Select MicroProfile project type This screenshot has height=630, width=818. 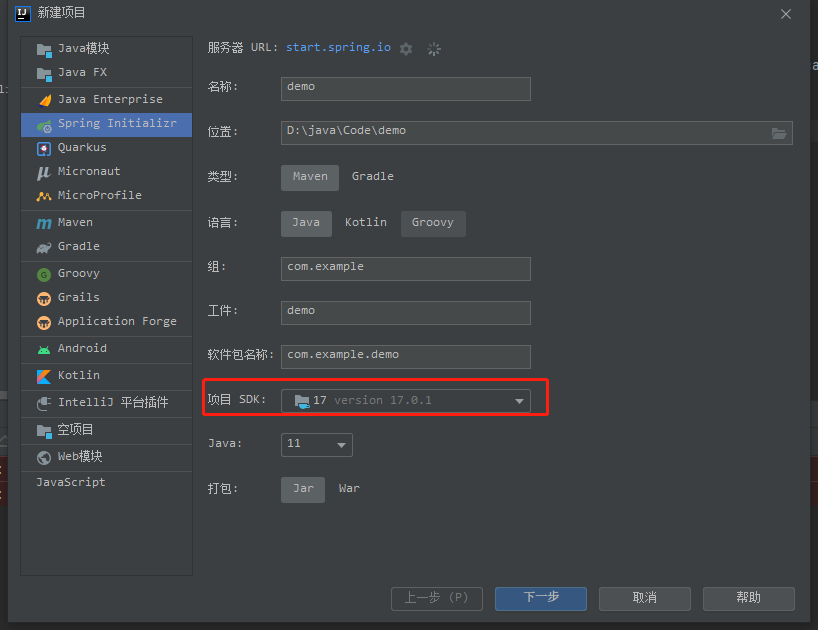point(106,196)
